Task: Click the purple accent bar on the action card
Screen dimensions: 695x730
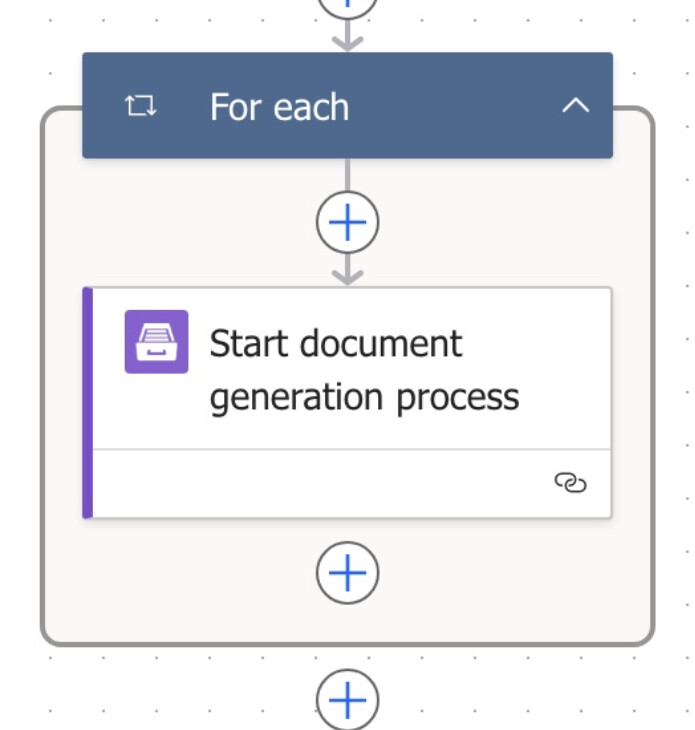Action: tap(87, 402)
